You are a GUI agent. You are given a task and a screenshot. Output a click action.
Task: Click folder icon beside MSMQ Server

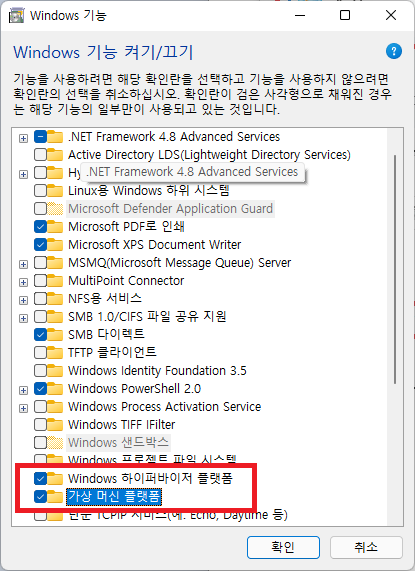click(55, 263)
